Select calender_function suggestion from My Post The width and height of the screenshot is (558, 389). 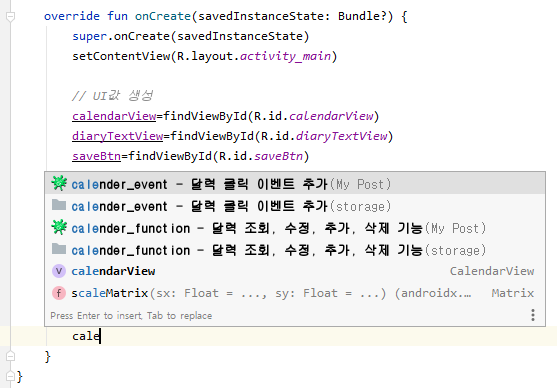pyautogui.click(x=295, y=228)
